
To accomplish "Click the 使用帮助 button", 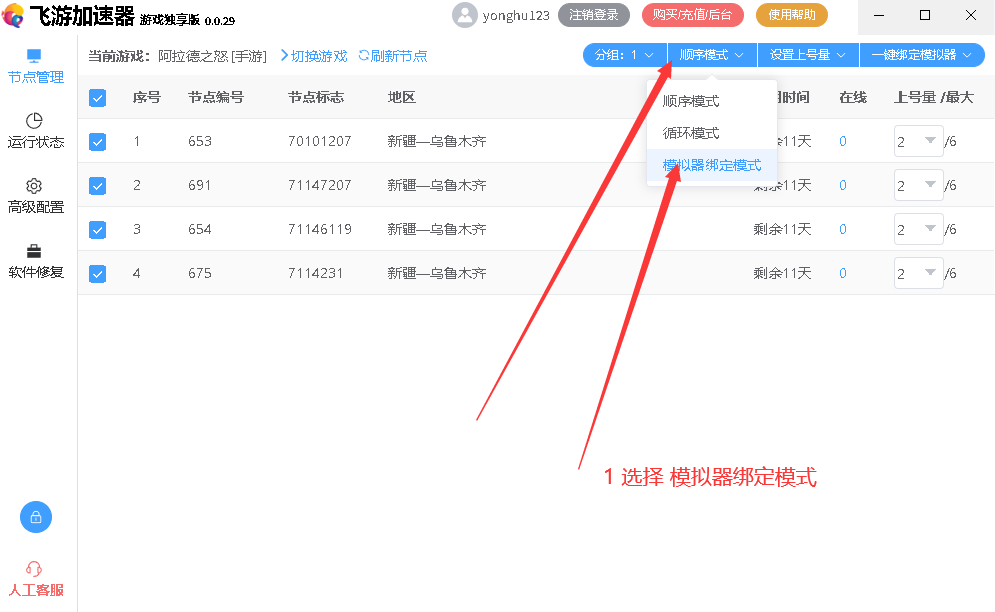I will (792, 15).
